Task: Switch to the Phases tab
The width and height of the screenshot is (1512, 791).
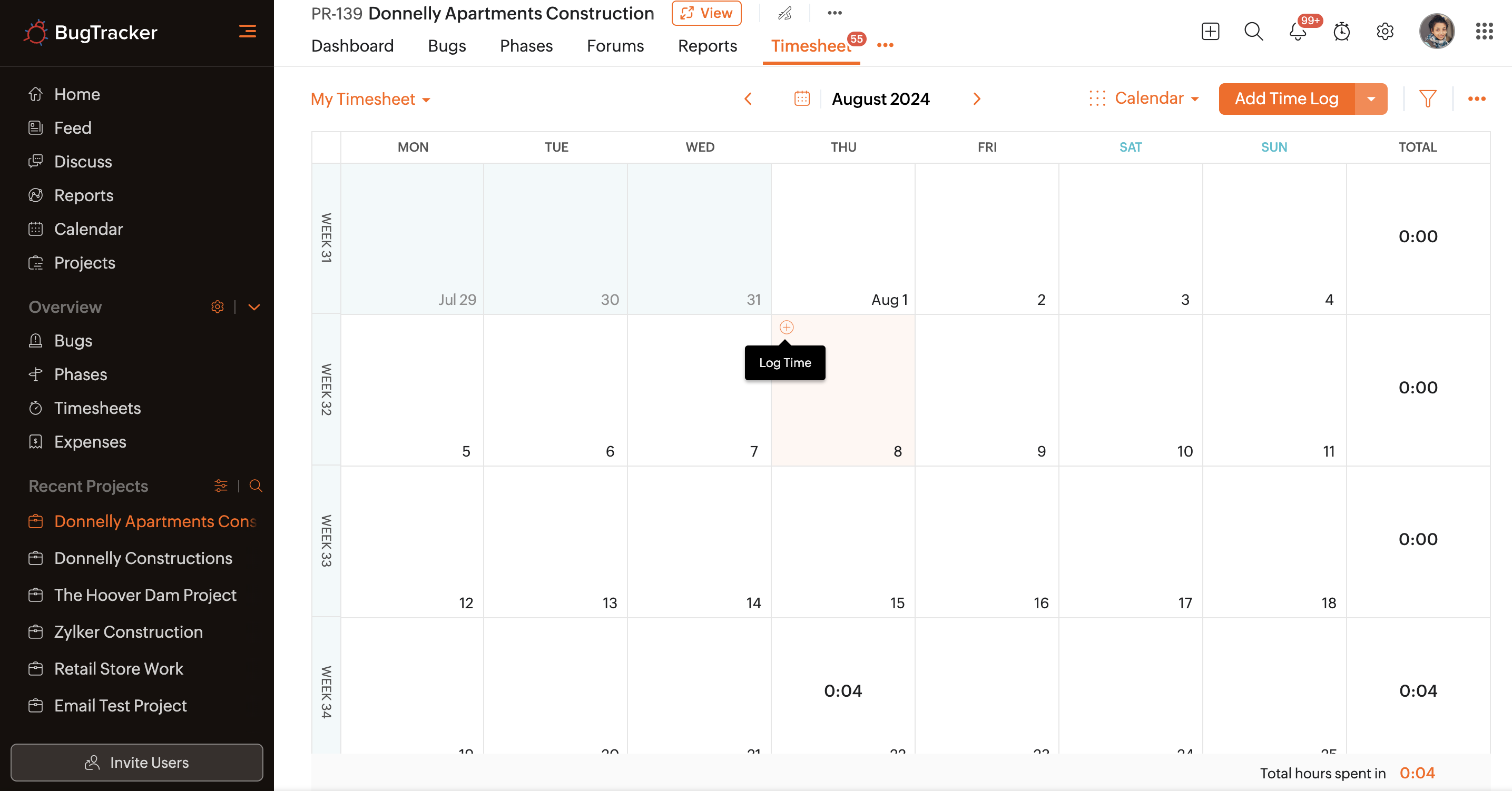Action: (x=526, y=46)
